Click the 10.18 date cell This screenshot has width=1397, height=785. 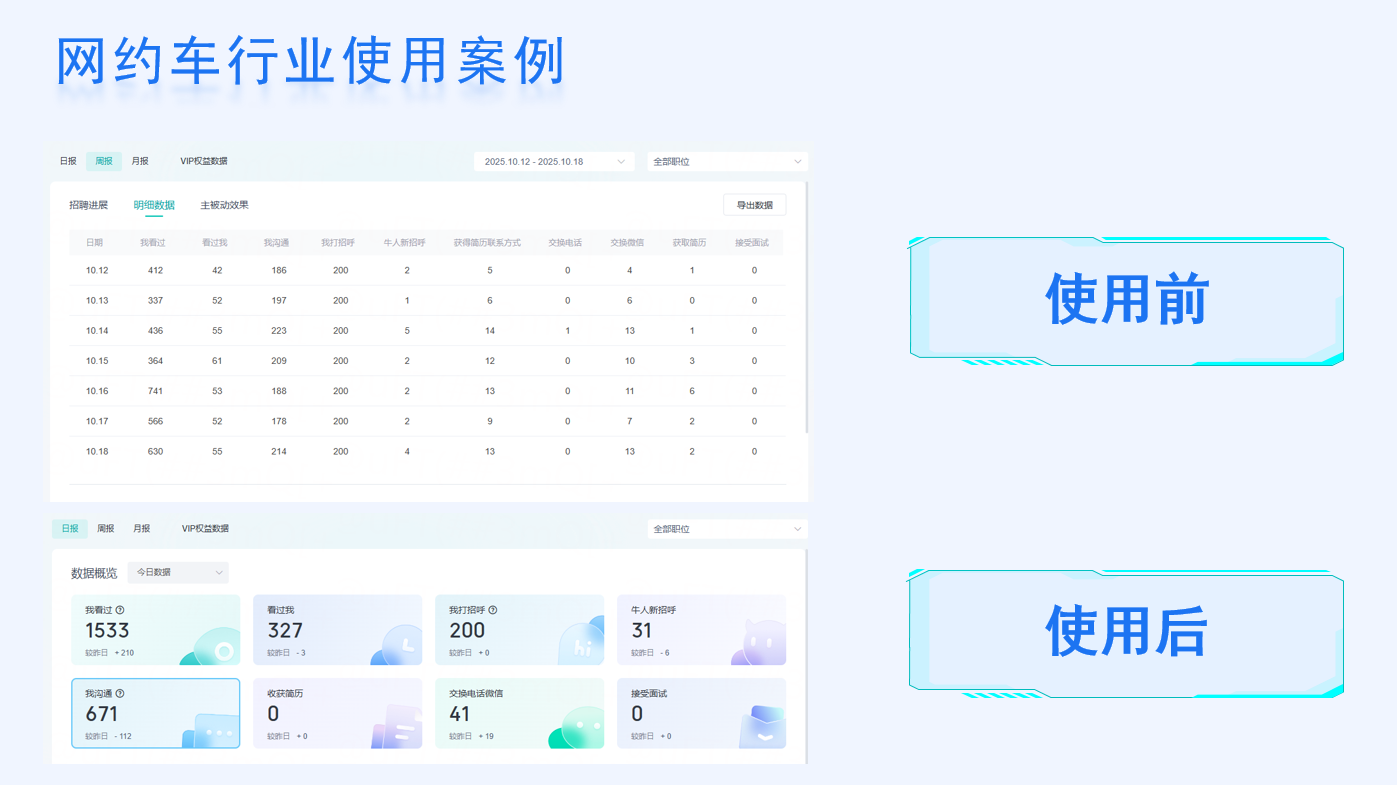pos(97,451)
